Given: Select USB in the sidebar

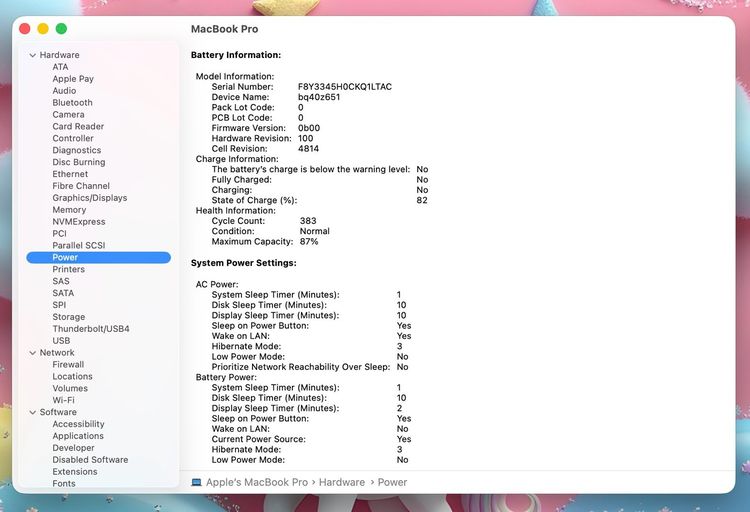Looking at the screenshot, I should point(61,341).
